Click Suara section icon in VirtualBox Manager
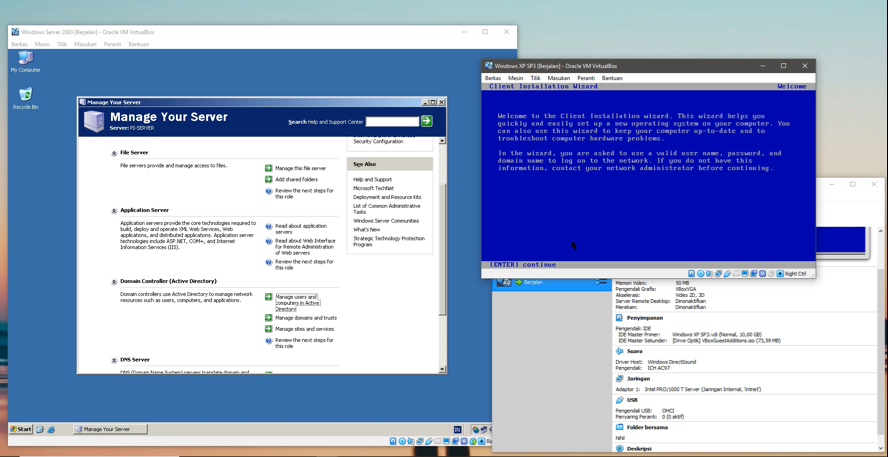Screen dimensions: 888x457 619,351
